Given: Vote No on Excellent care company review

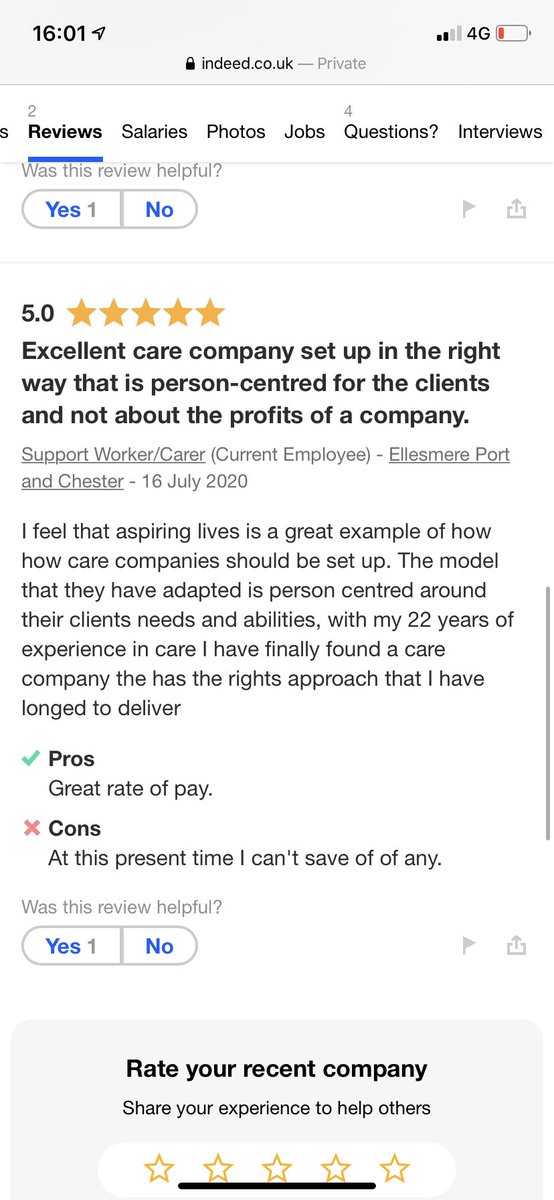Looking at the screenshot, I should pos(159,945).
